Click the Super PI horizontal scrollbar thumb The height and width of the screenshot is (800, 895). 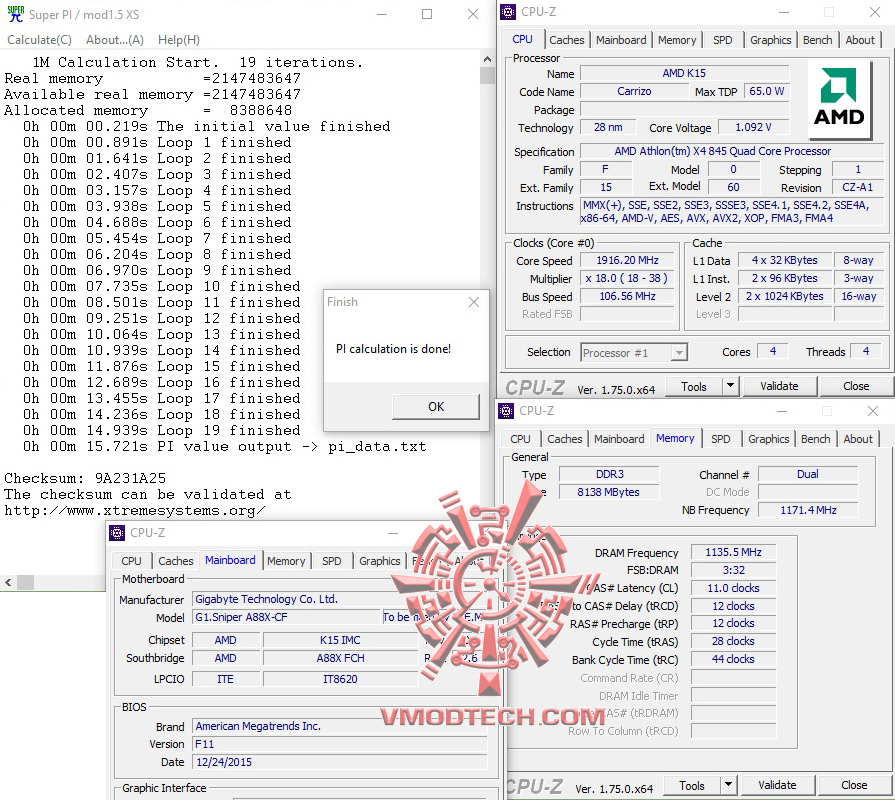(25, 583)
